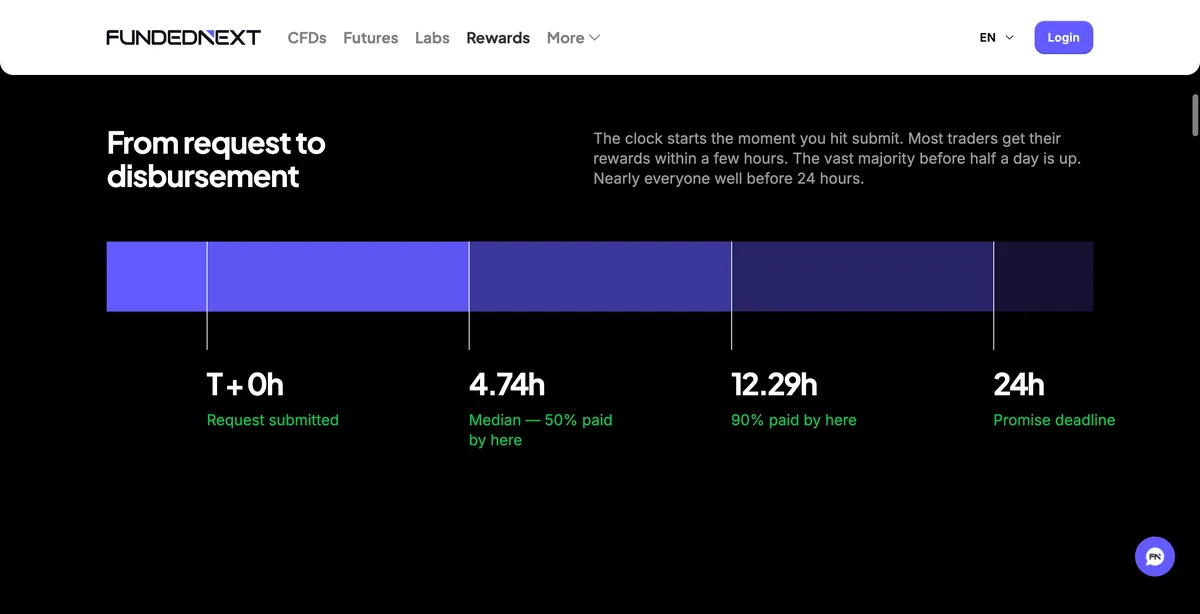Click the page vertical scrollbar thumb
This screenshot has height=614, width=1200.
(1194, 115)
